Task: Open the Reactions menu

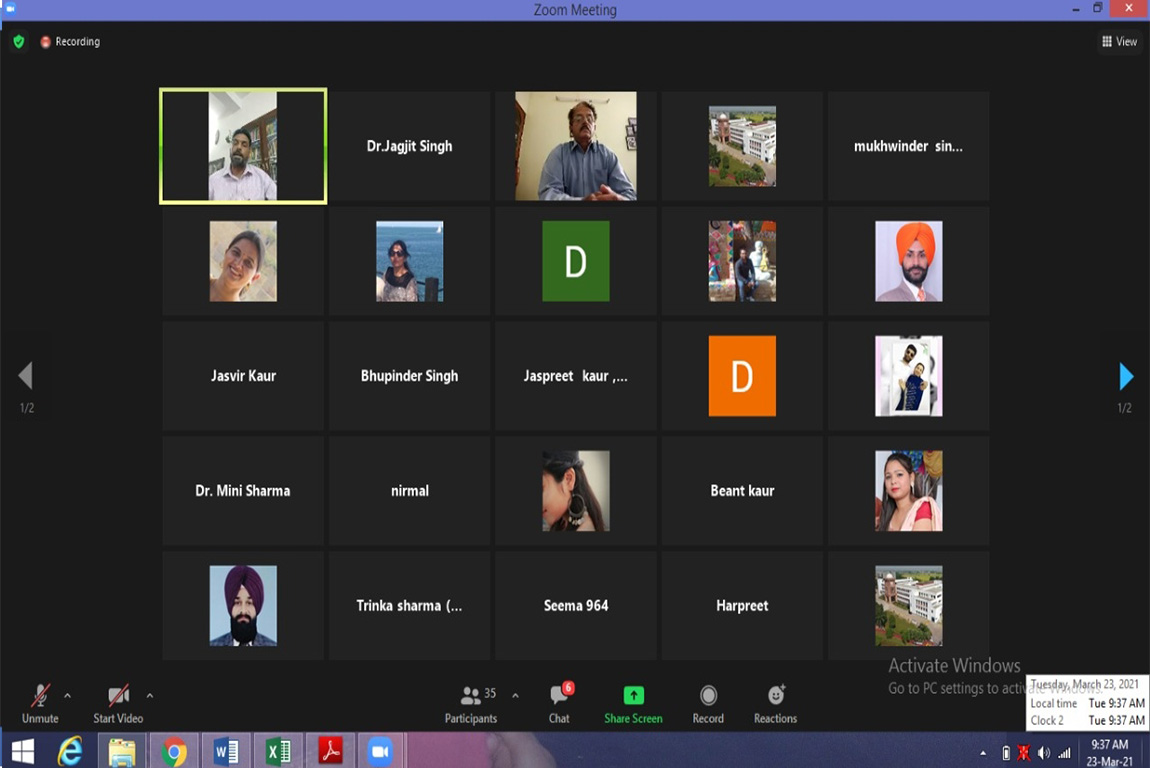Action: point(775,704)
